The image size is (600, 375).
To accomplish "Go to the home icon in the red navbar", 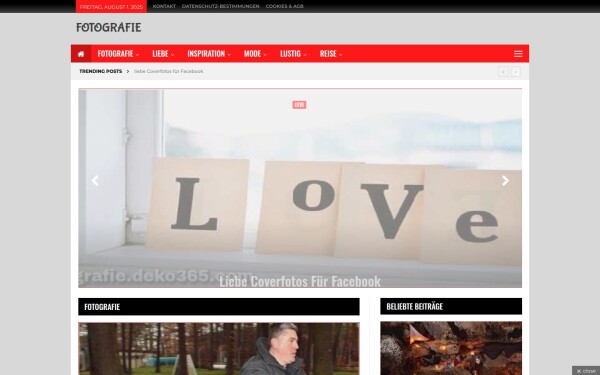I will coord(81,54).
